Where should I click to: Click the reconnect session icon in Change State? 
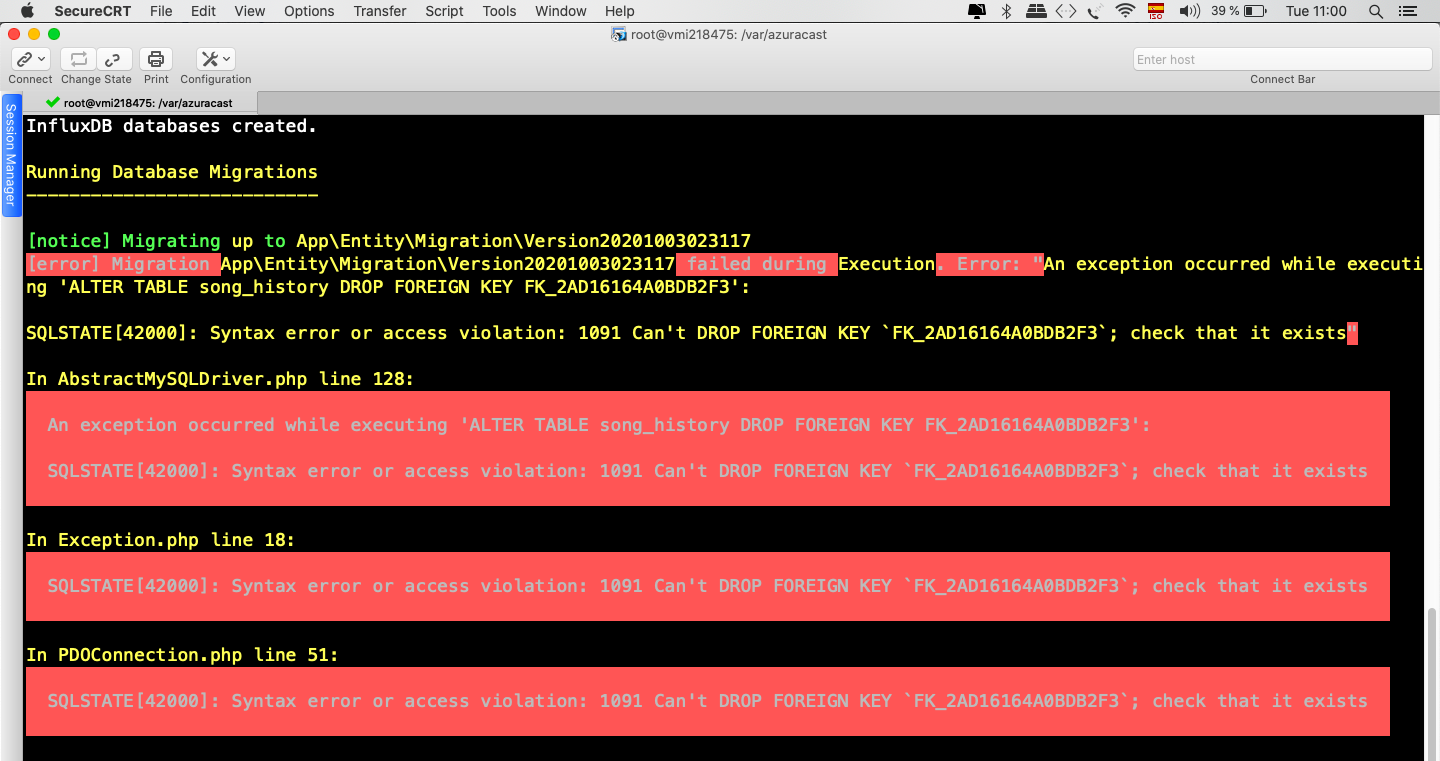click(77, 59)
